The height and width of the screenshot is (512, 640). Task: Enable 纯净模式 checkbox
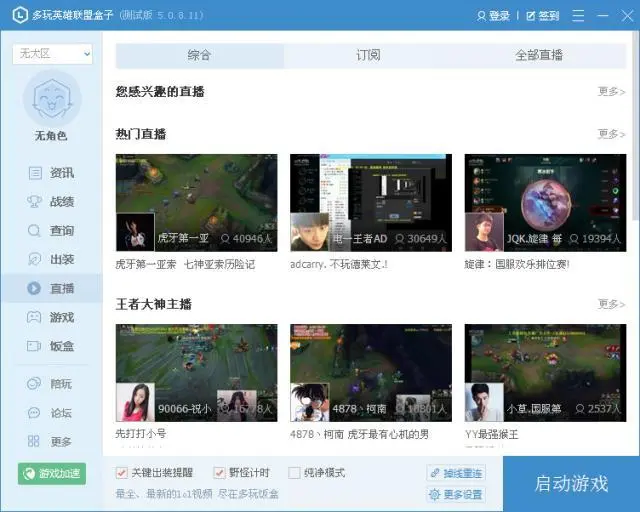point(294,473)
